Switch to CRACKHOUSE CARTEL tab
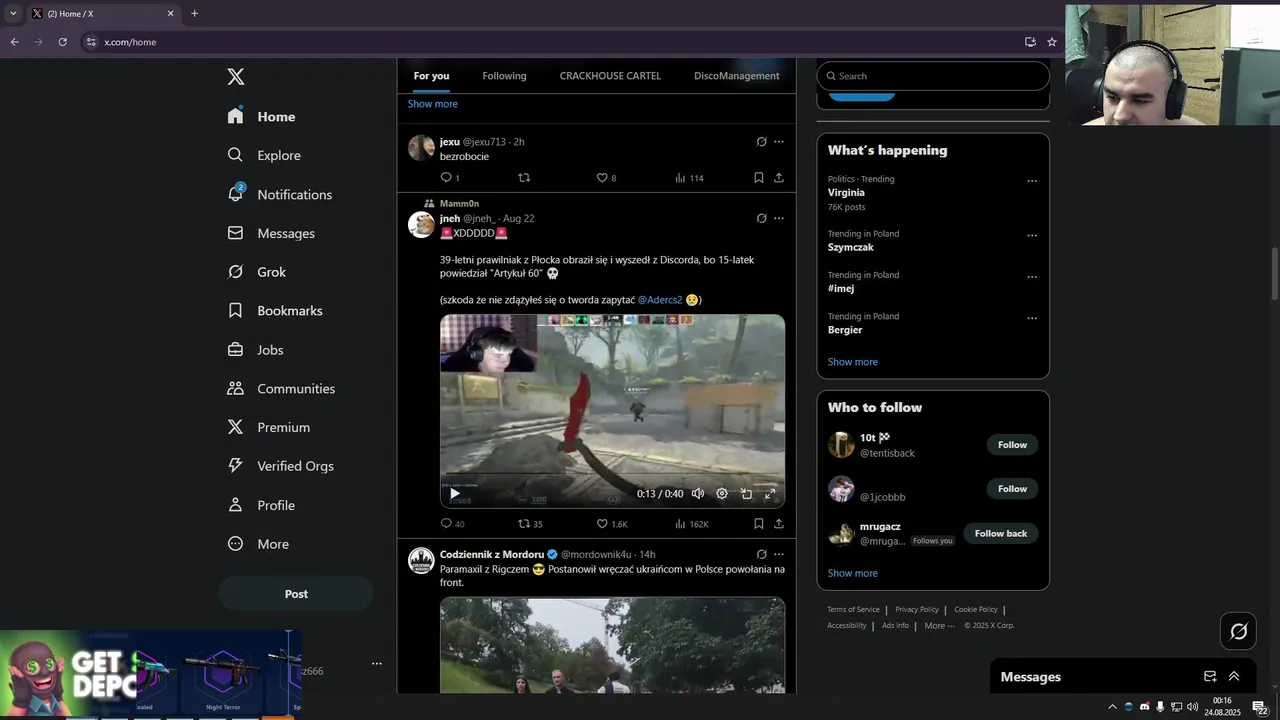 [610, 76]
